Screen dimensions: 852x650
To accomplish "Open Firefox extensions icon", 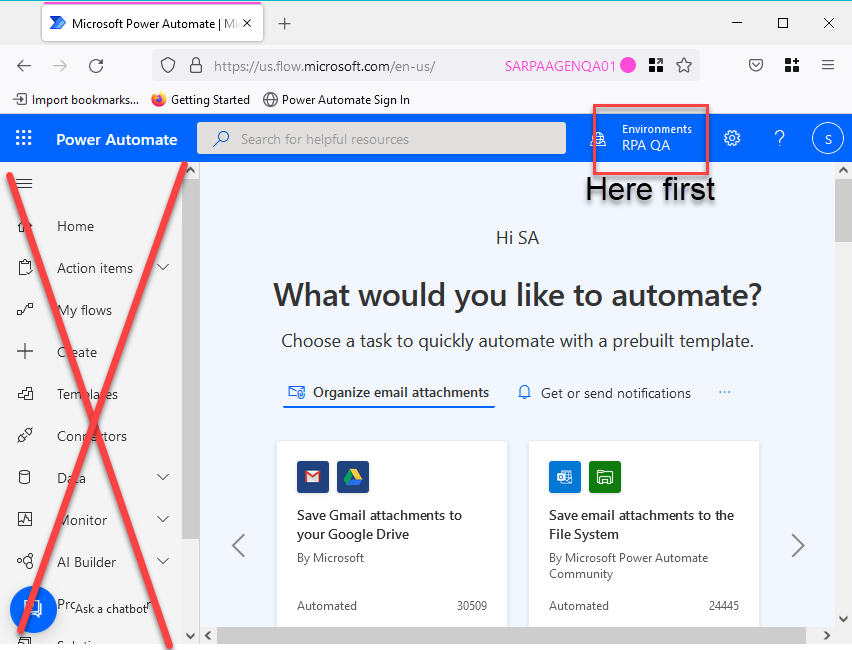I will tap(792, 65).
